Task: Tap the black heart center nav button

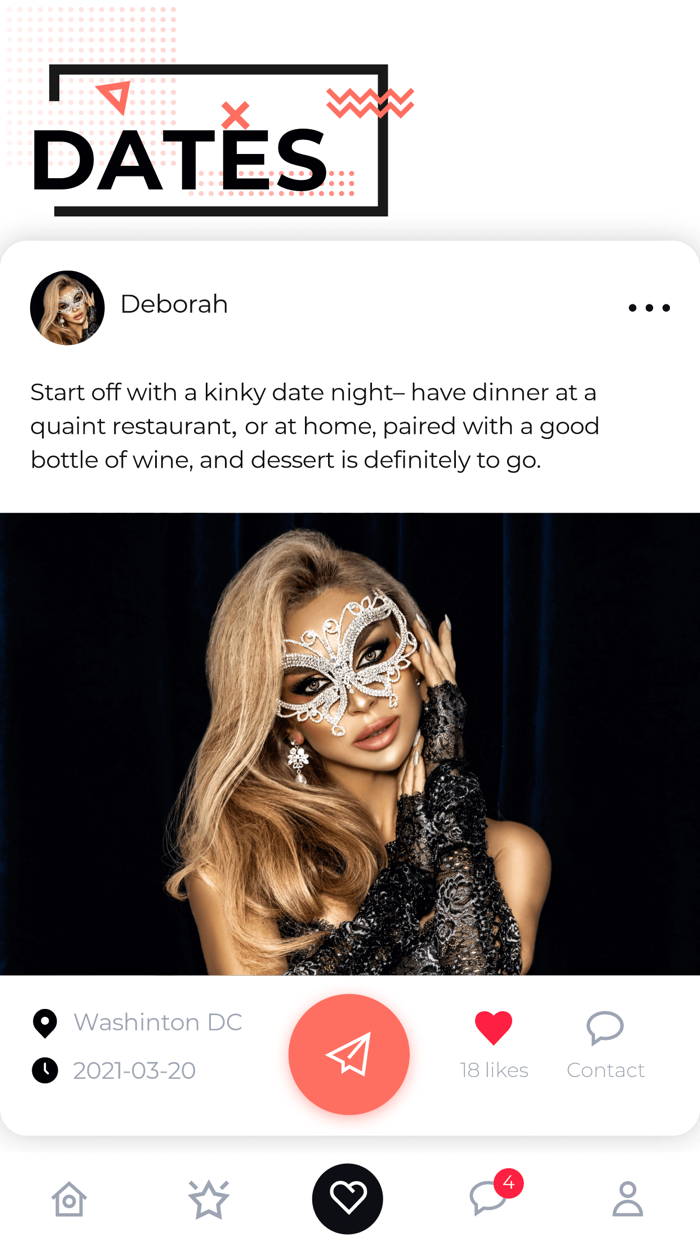Action: coord(348,1198)
